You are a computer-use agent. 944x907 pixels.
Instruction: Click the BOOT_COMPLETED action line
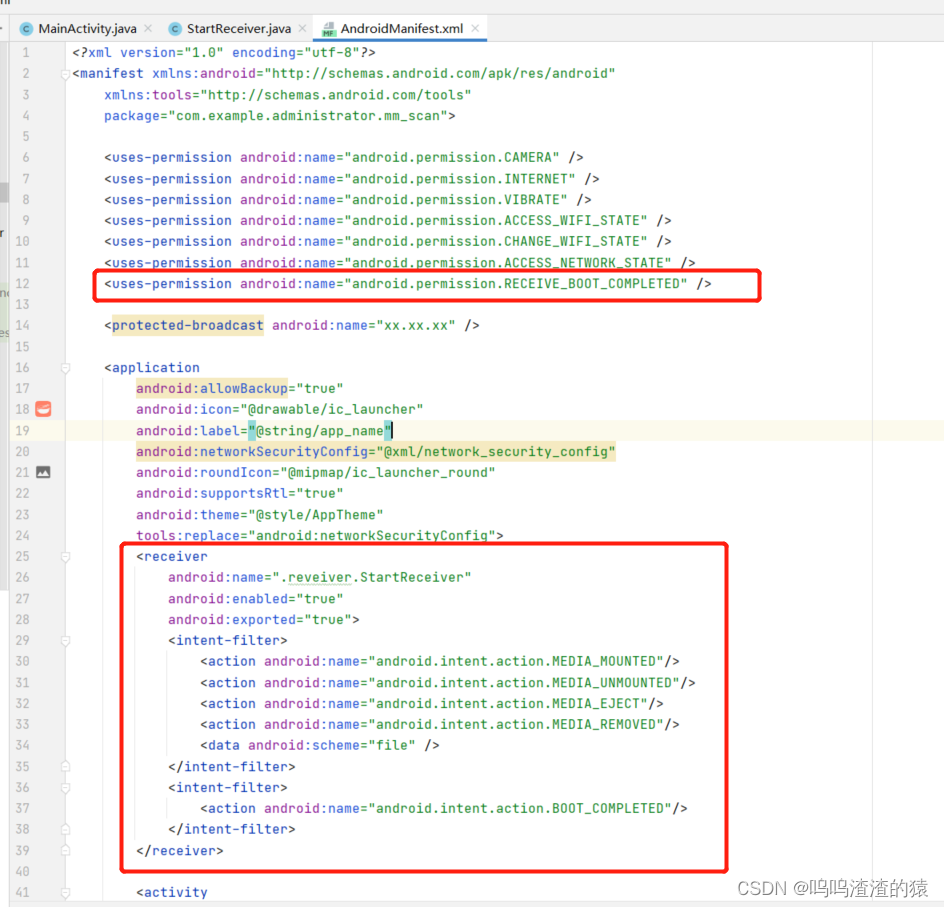coord(444,808)
